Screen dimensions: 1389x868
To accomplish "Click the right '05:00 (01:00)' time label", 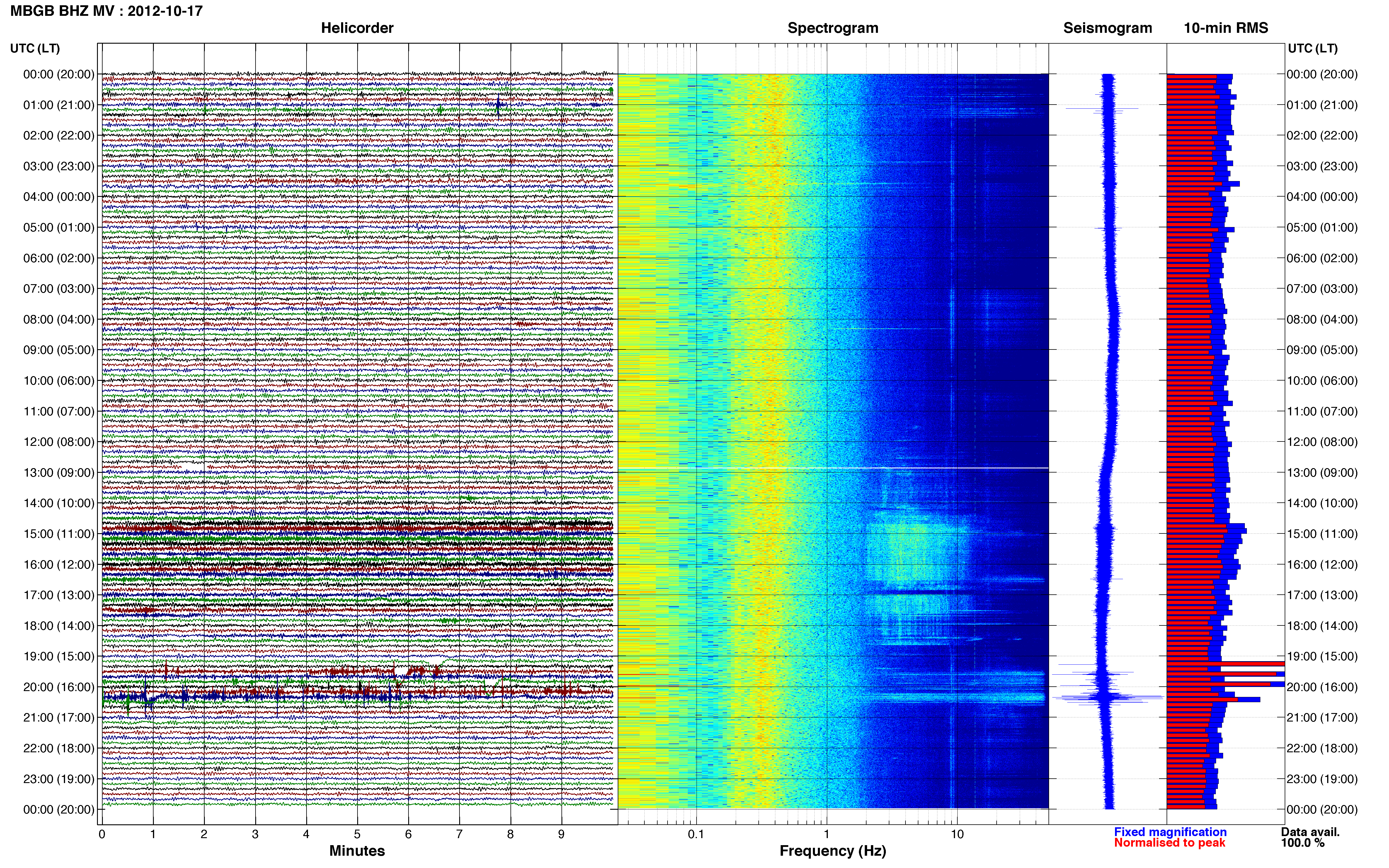I will click(x=1322, y=227).
